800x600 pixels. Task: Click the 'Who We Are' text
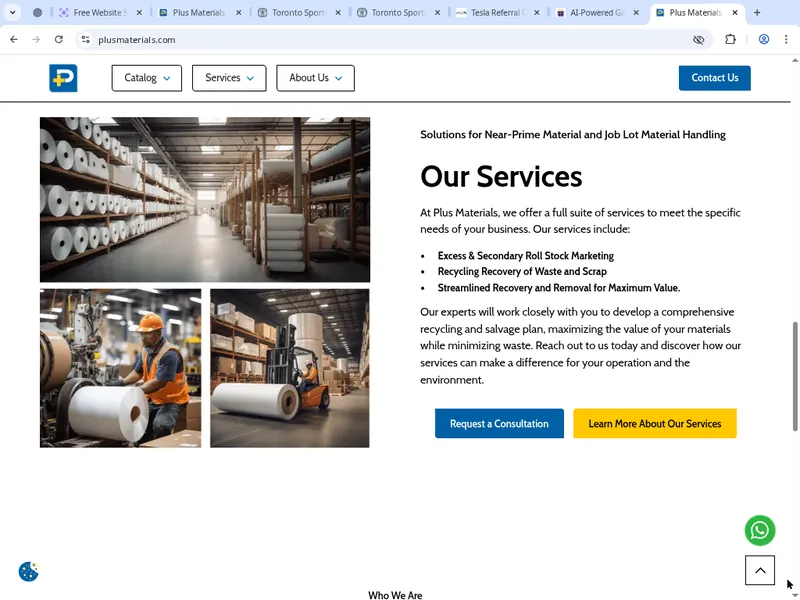coord(395,595)
